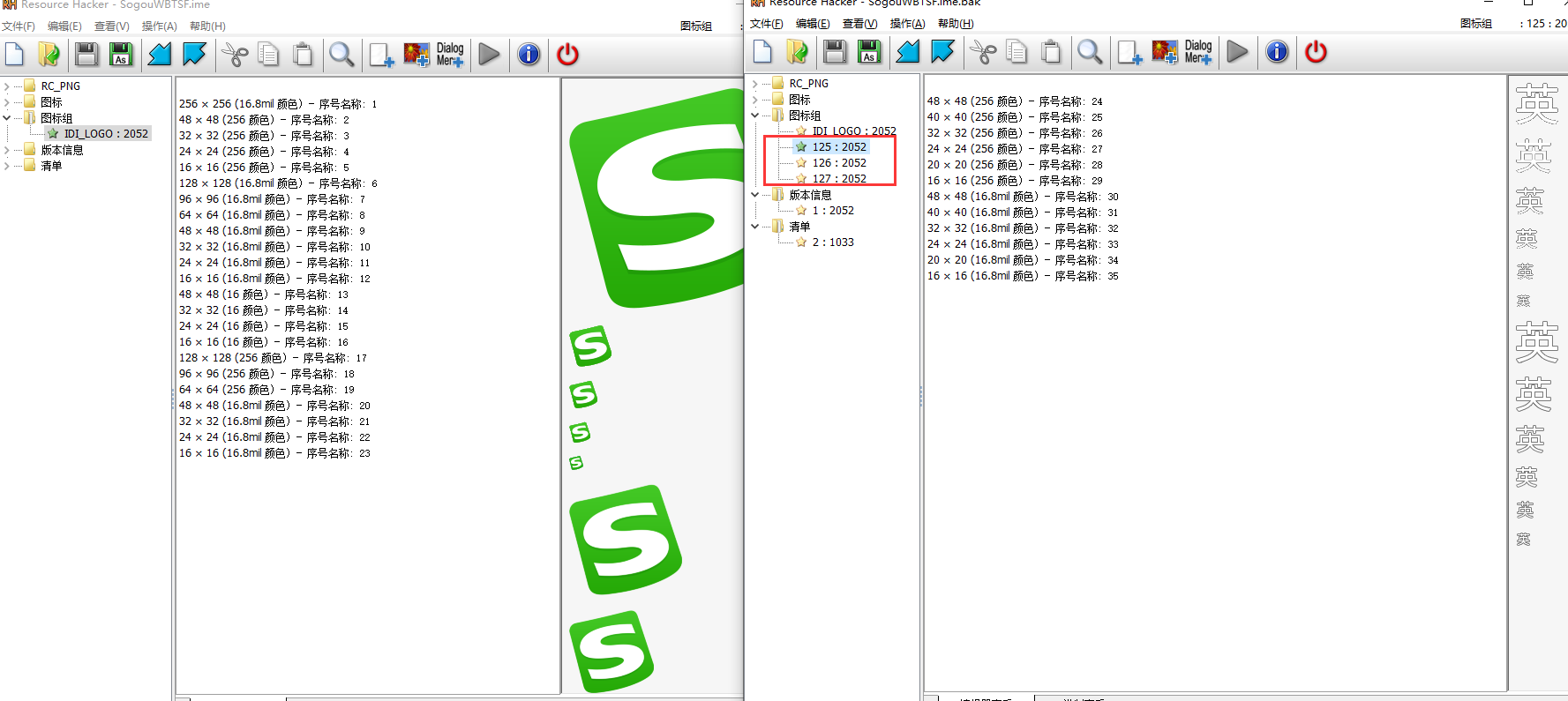Open 操作(A) menu in right window
1568x701 pixels.
(x=908, y=24)
